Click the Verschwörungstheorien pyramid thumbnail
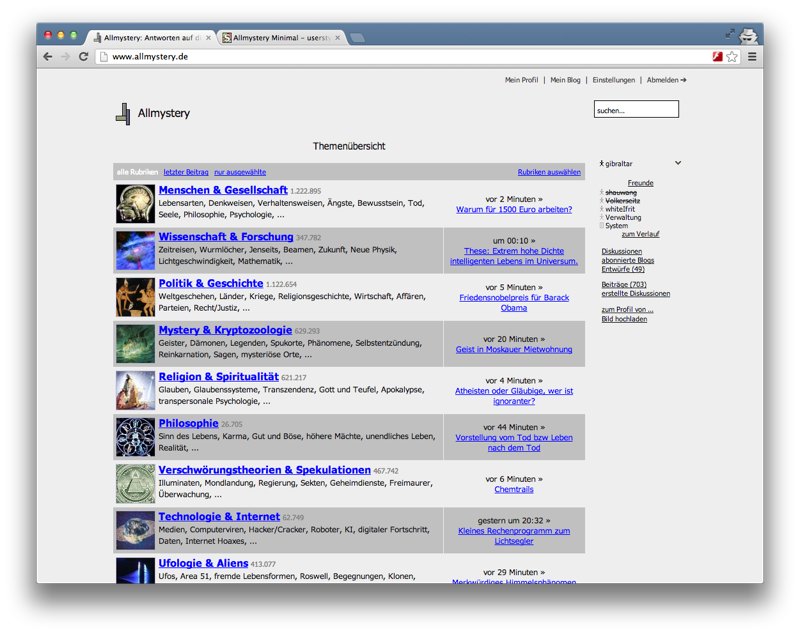The image size is (800, 634). coord(135,484)
